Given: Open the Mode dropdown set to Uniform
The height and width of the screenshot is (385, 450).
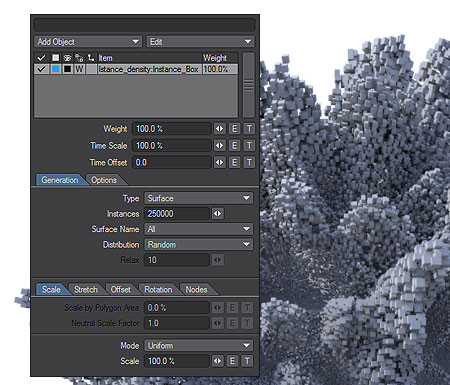Looking at the screenshot, I should pyautogui.click(x=199, y=345).
